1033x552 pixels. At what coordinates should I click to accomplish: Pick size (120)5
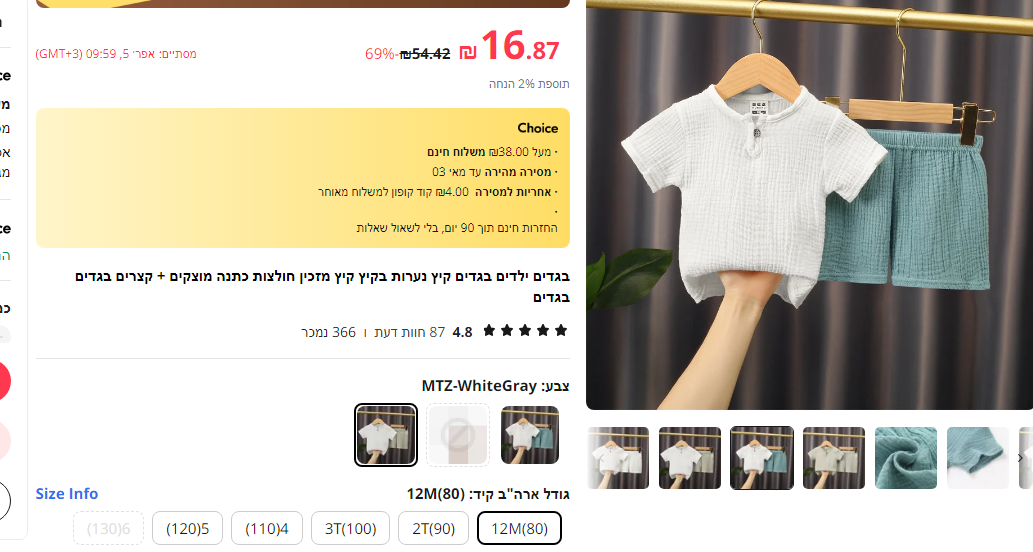(x=187, y=528)
